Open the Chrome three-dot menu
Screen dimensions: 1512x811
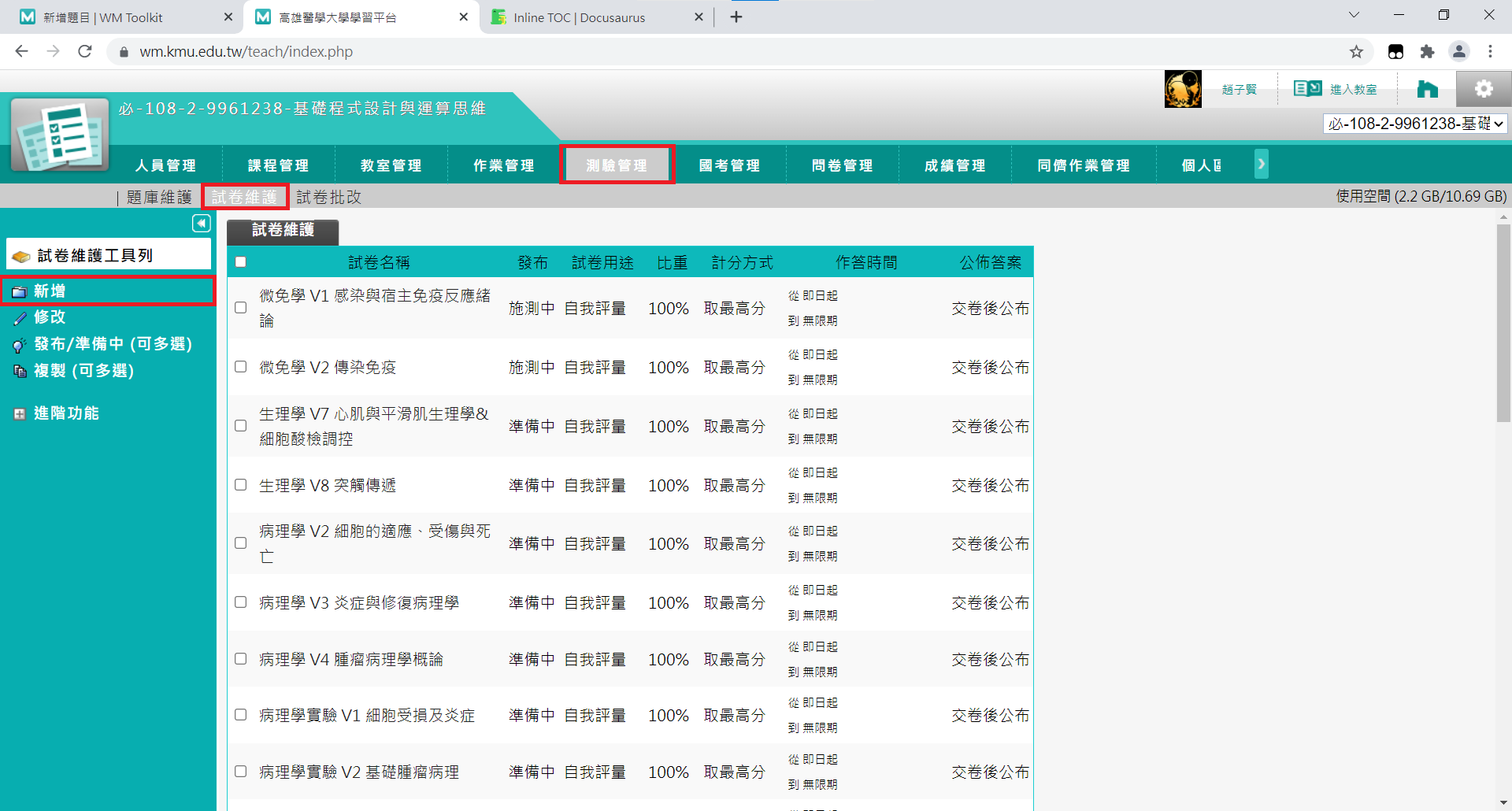click(x=1490, y=52)
